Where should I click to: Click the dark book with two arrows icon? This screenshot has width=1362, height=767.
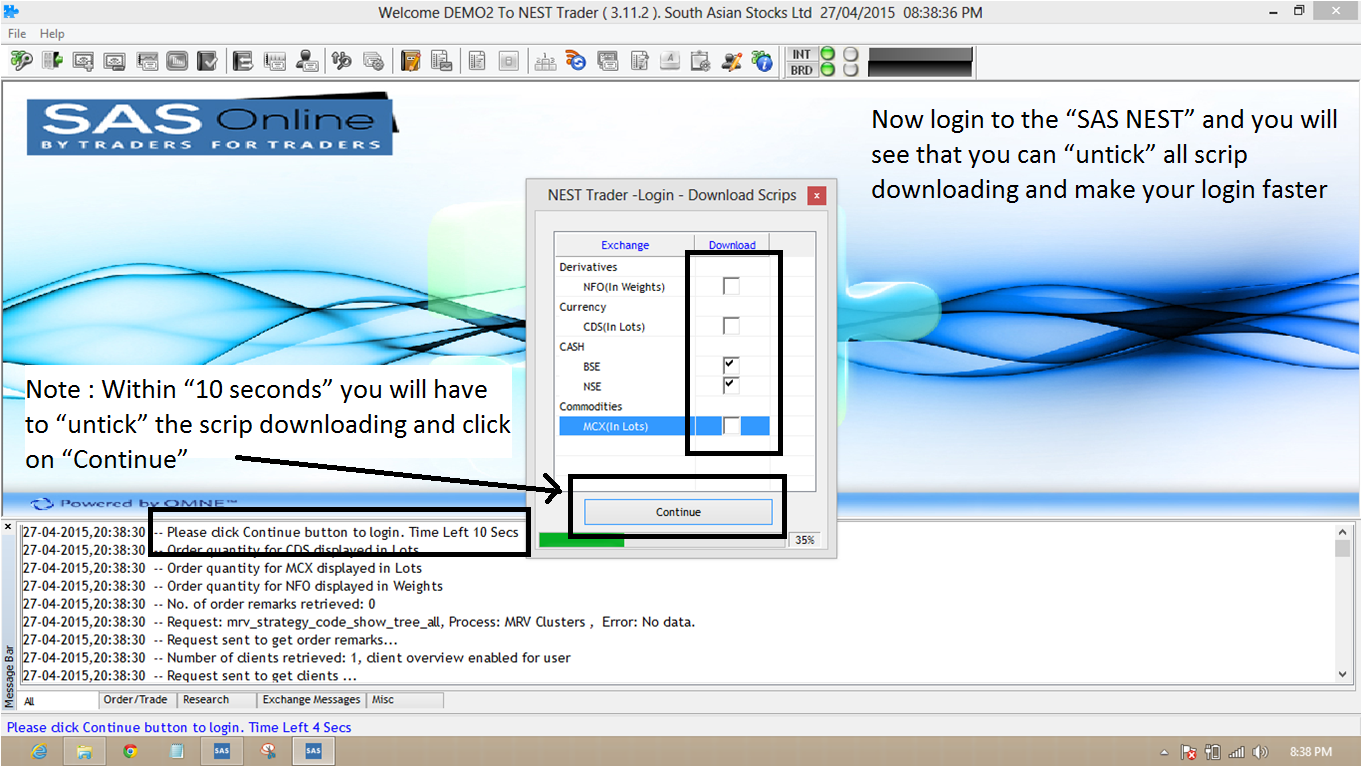point(243,61)
